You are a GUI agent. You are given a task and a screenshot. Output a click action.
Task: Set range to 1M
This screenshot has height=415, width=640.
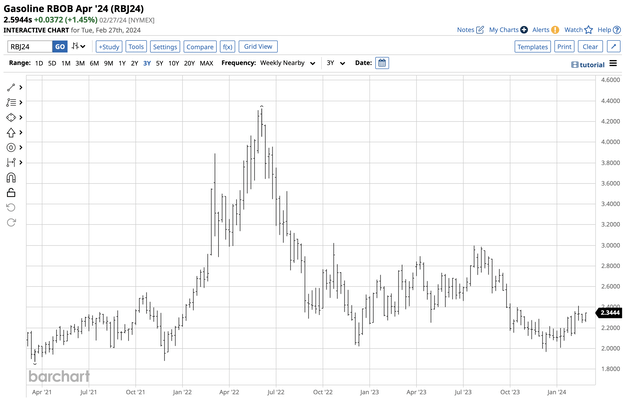pyautogui.click(x=66, y=63)
